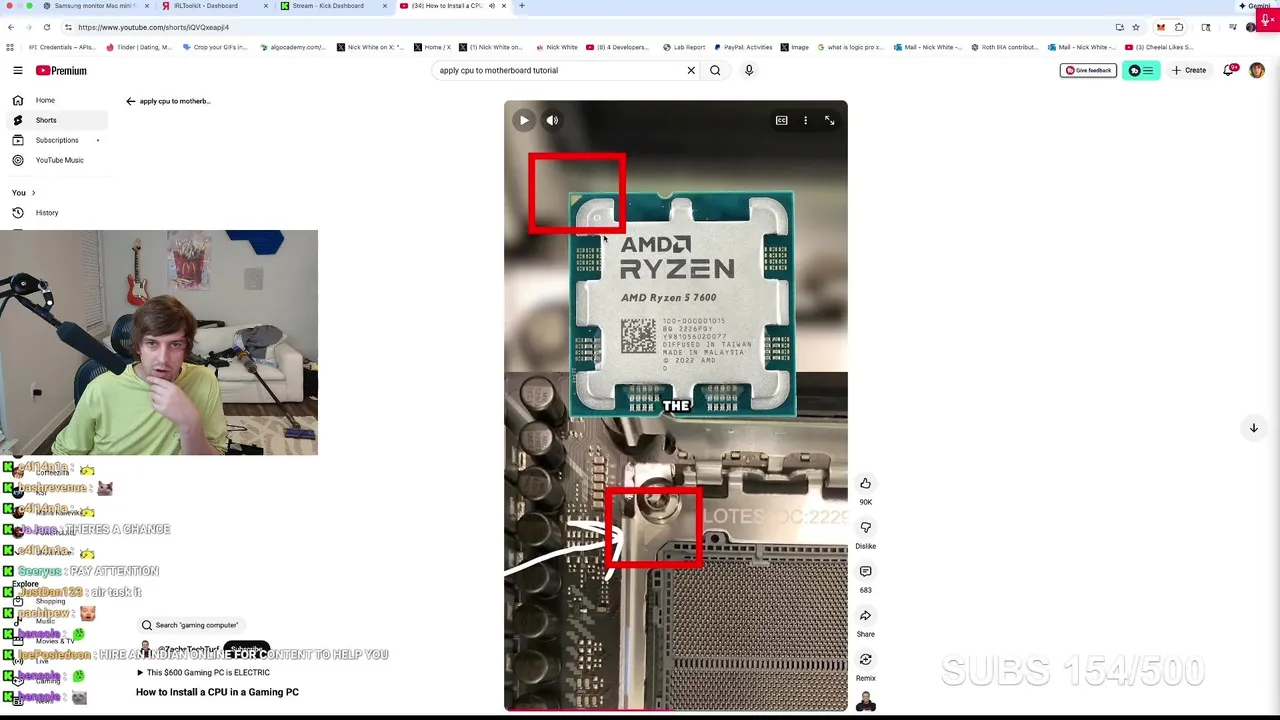1280x720 pixels.
Task: Toggle closed captions on the Short
Action: click(782, 120)
